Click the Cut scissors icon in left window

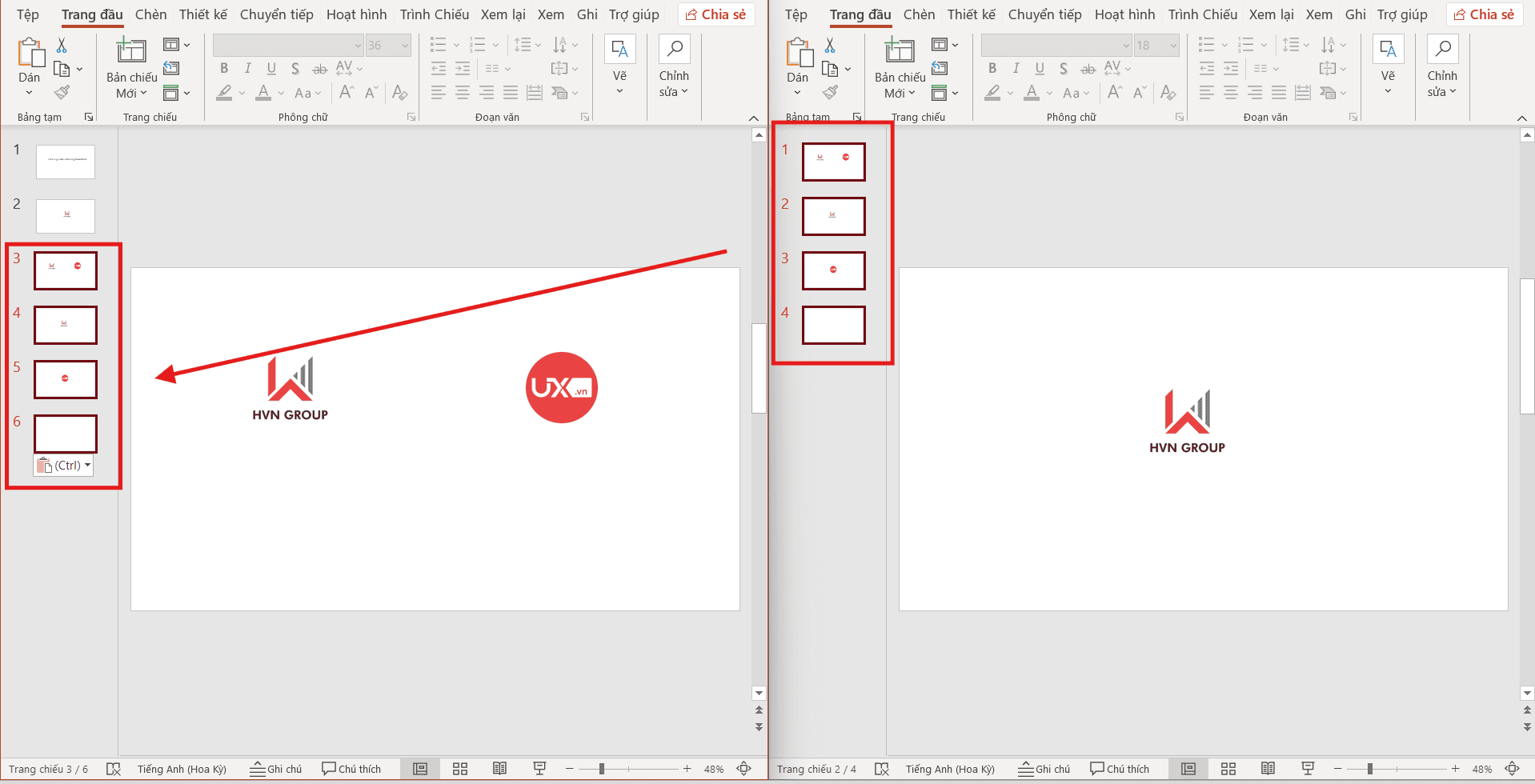62,46
